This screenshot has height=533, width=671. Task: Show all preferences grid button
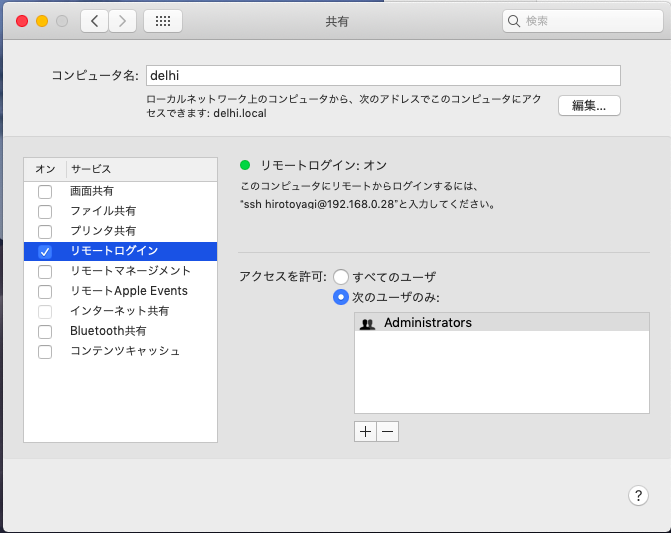point(163,21)
